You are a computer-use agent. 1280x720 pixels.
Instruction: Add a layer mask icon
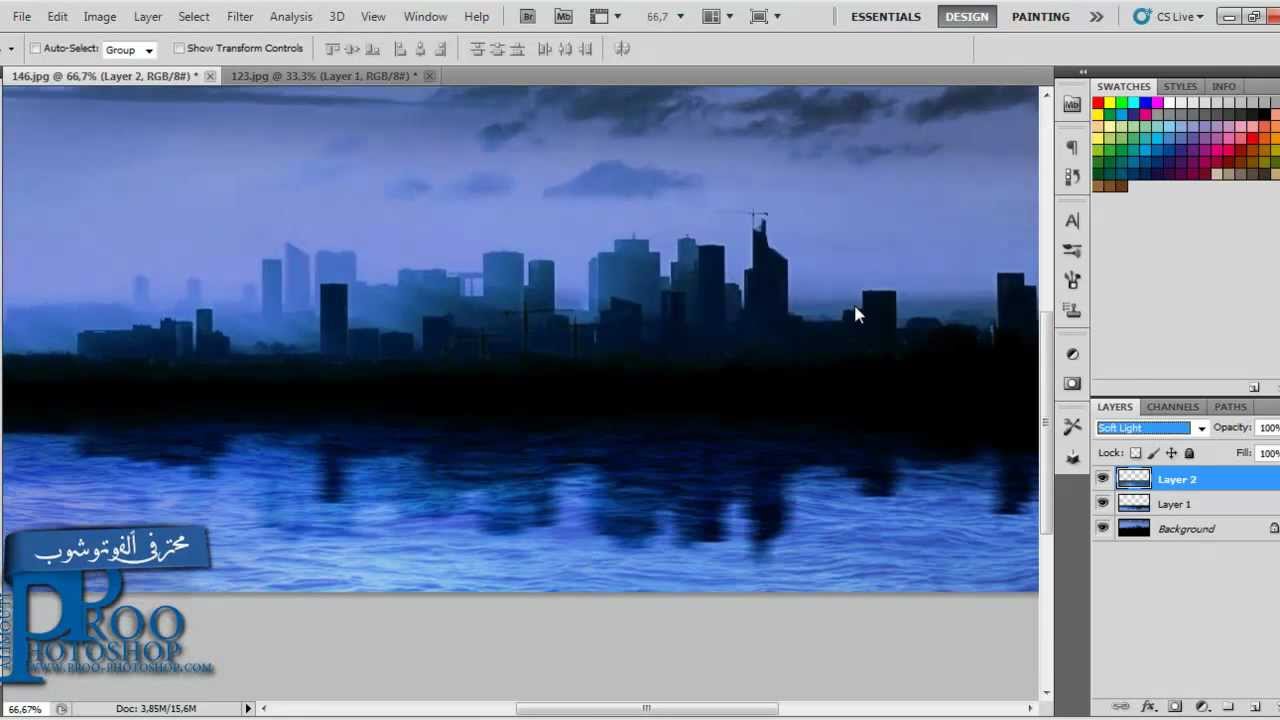[1176, 706]
